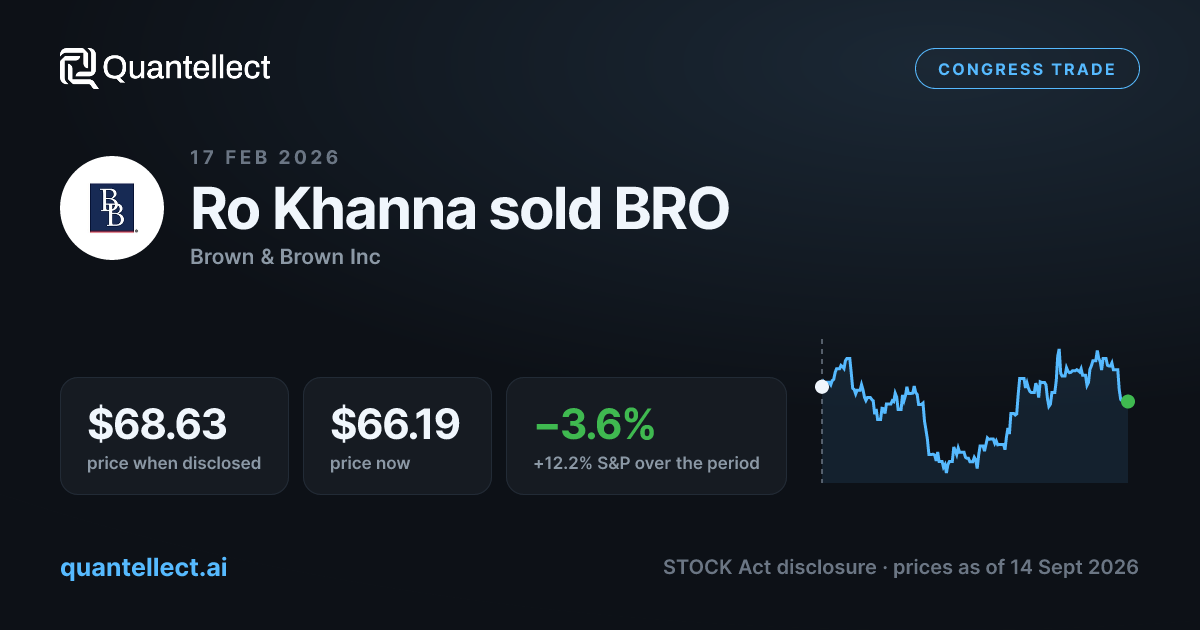This screenshot has width=1200, height=630.
Task: Click the white start dot on chart
Action: [x=822, y=386]
